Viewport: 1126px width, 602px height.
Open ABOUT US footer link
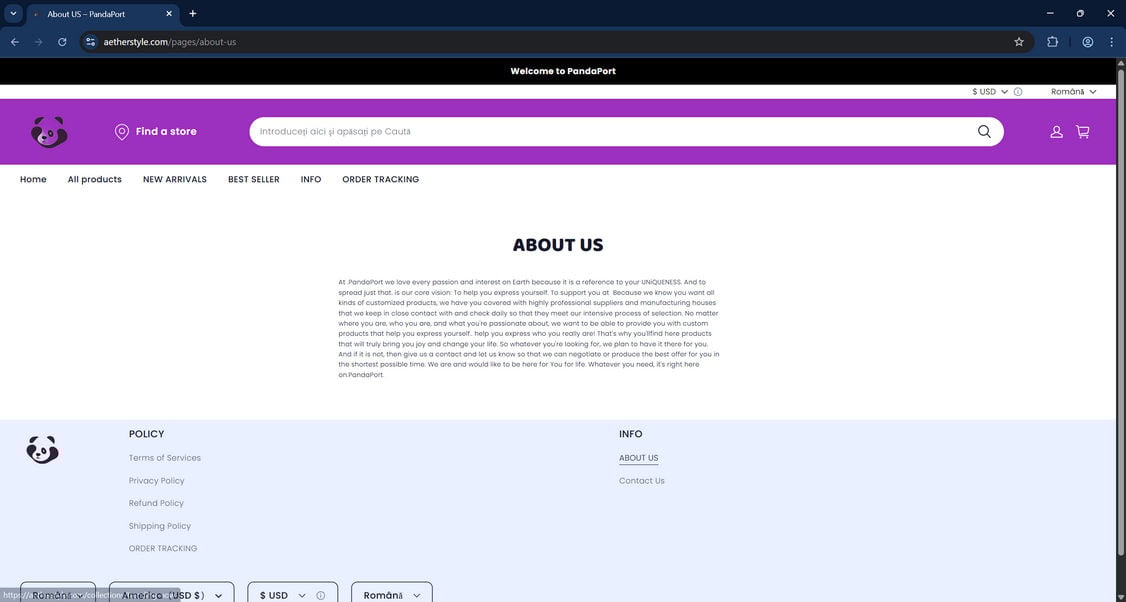pos(638,458)
